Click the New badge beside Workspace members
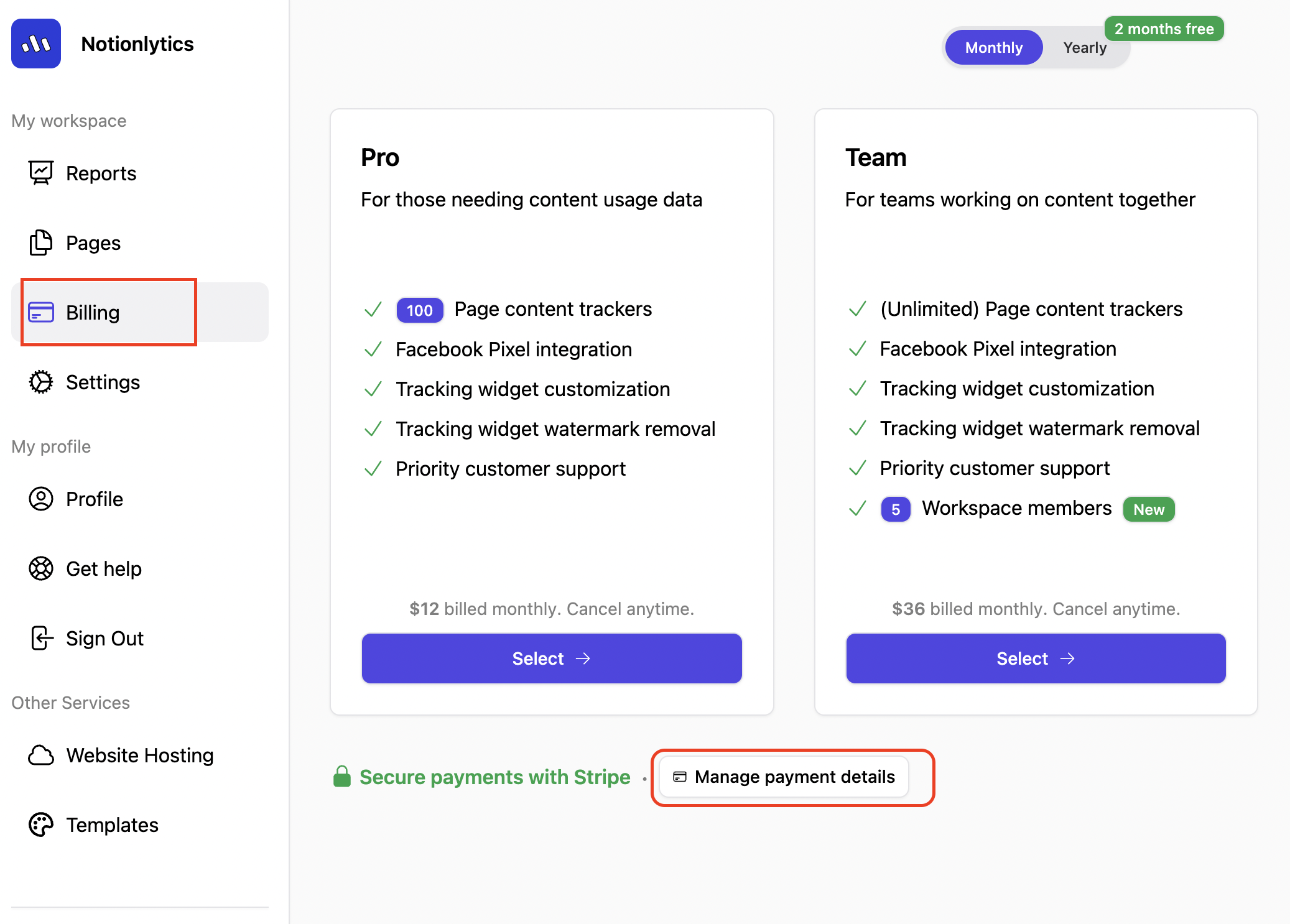This screenshot has height=924, width=1290. [1148, 509]
